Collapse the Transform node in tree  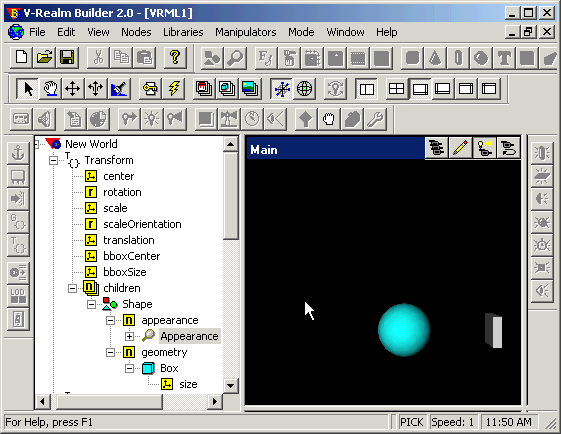pos(53,160)
